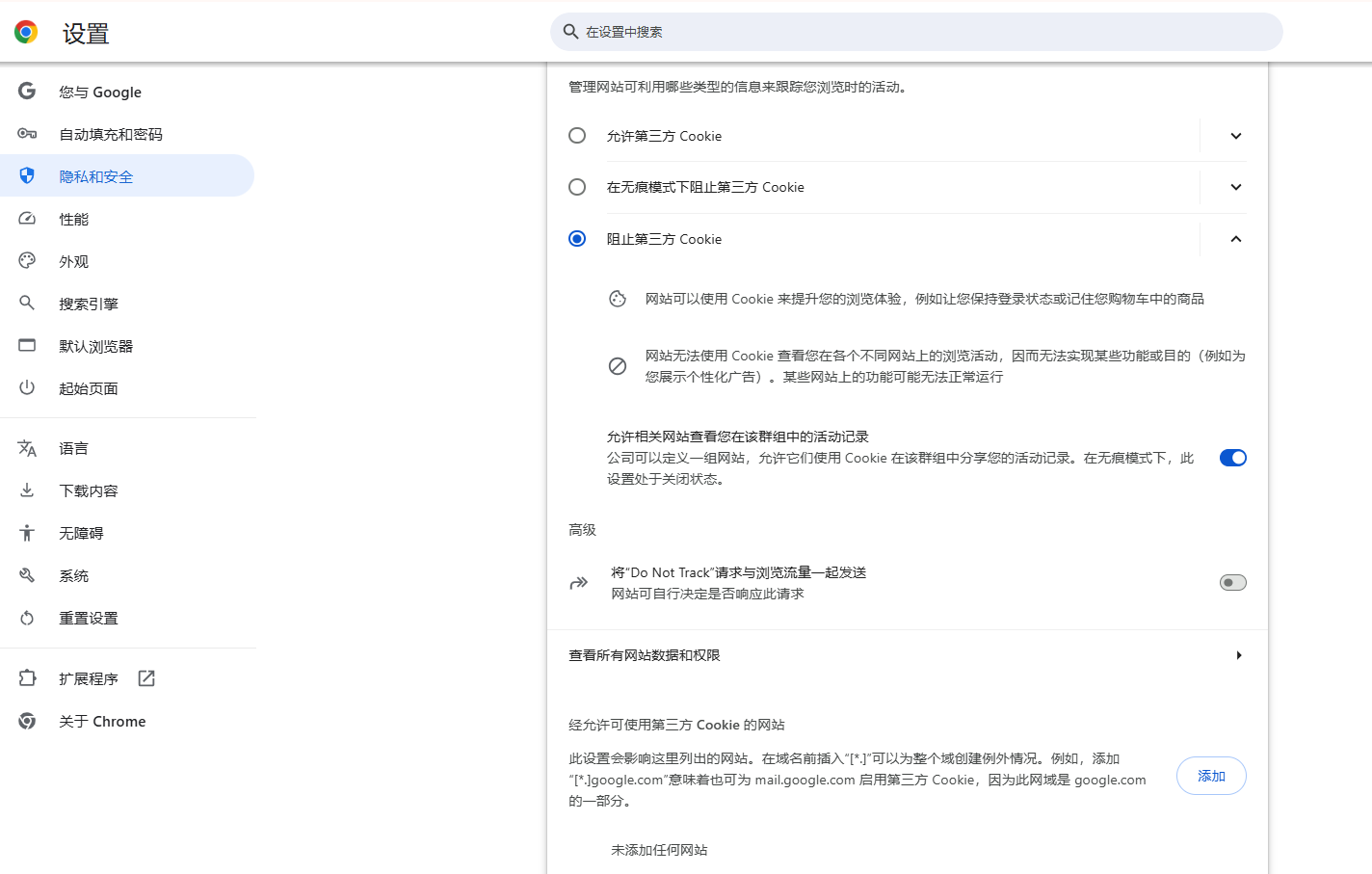Image resolution: width=1372 pixels, height=874 pixels.
Task: Click the wrench system icon
Action: click(27, 575)
